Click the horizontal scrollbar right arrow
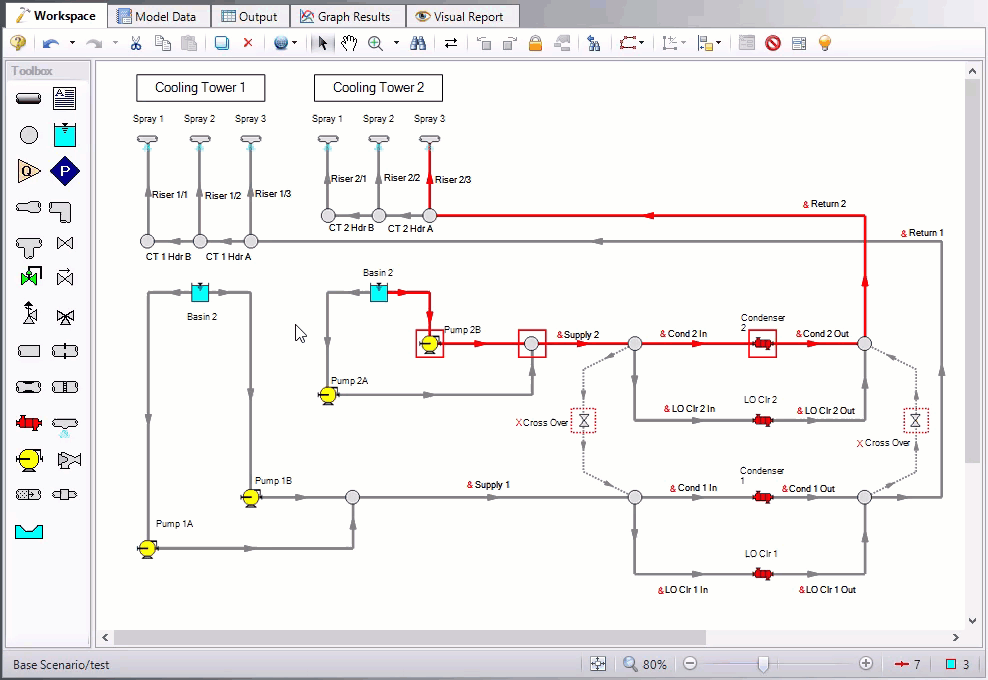Image resolution: width=988 pixels, height=680 pixels. [x=956, y=637]
